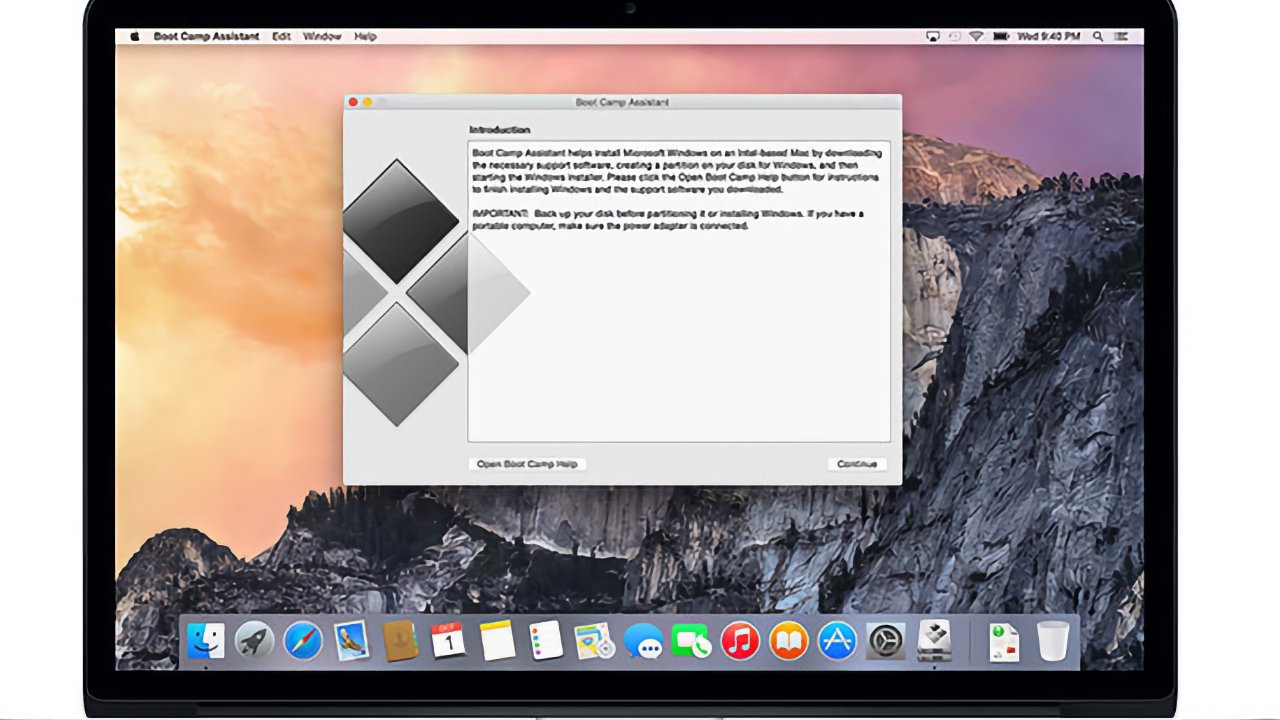Open the Notes app

(x=496, y=642)
